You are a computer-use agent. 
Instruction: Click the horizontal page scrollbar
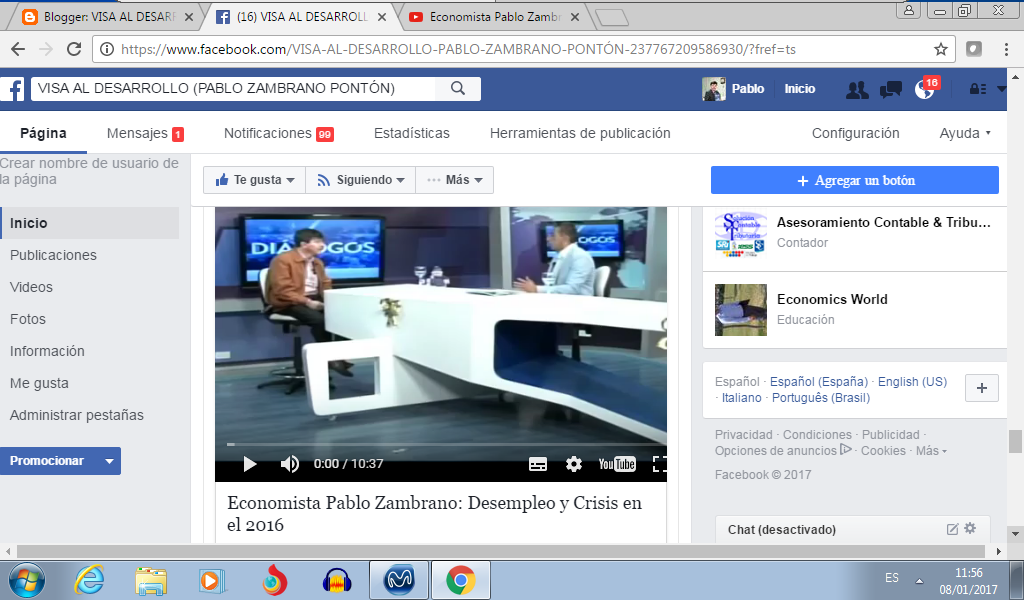click(501, 551)
